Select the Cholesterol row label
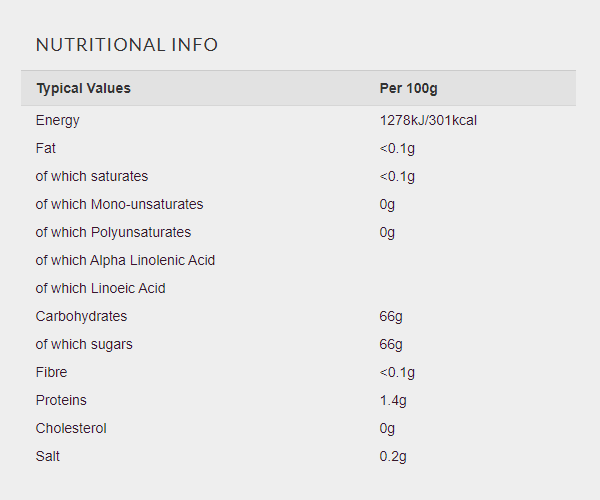The width and height of the screenshot is (600, 500). 71,428
